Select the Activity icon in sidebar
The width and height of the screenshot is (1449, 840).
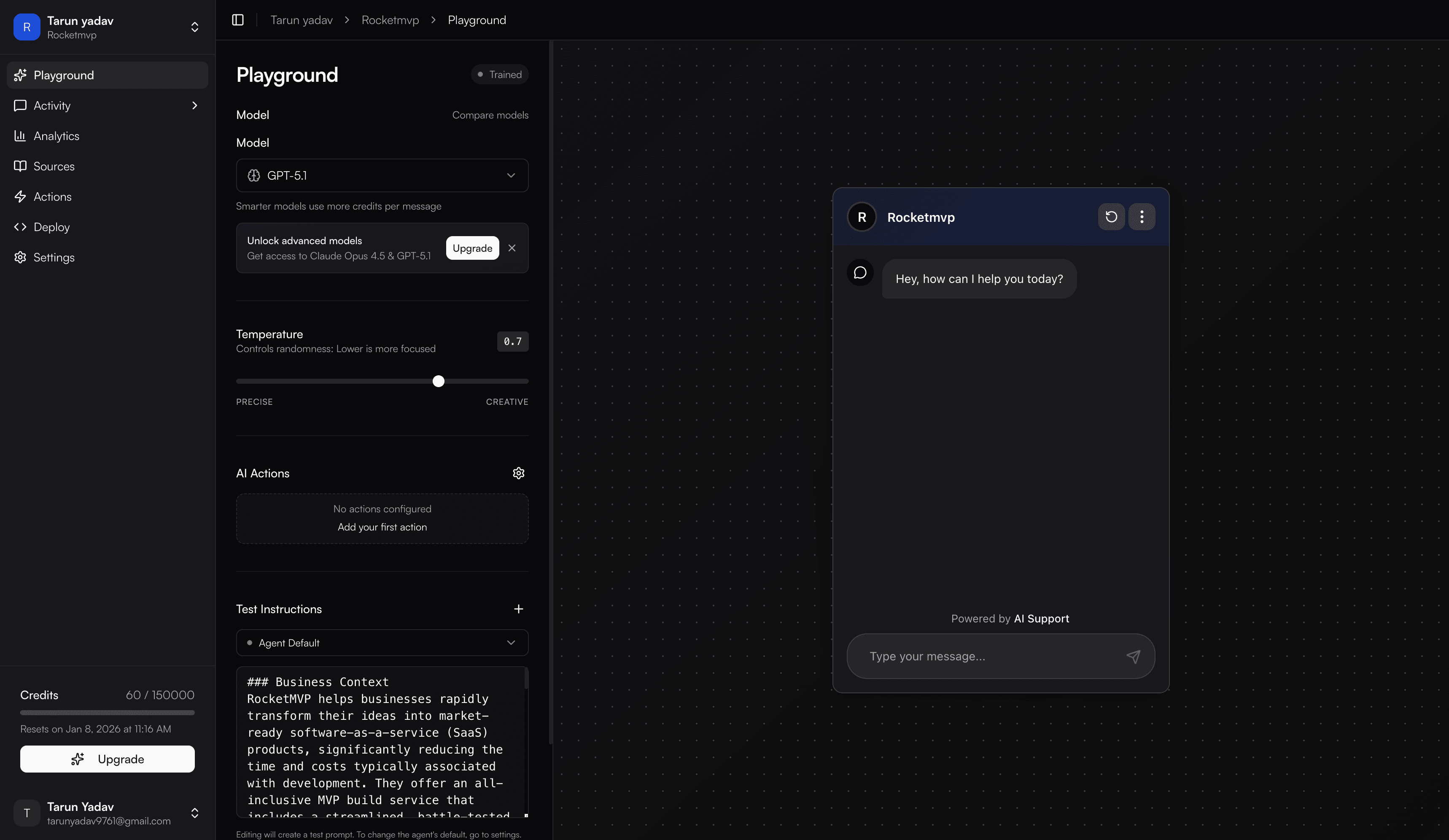[x=20, y=105]
